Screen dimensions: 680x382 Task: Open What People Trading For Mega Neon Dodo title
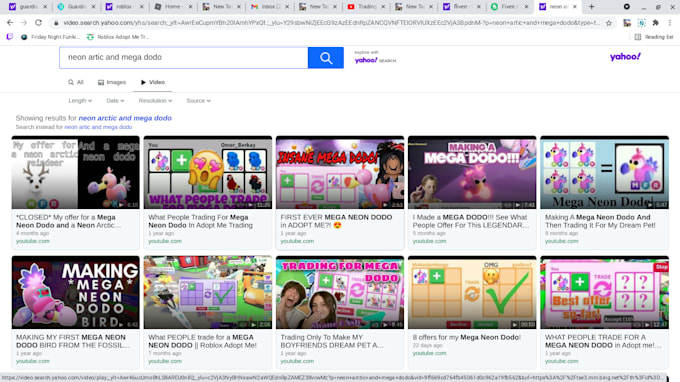point(200,221)
